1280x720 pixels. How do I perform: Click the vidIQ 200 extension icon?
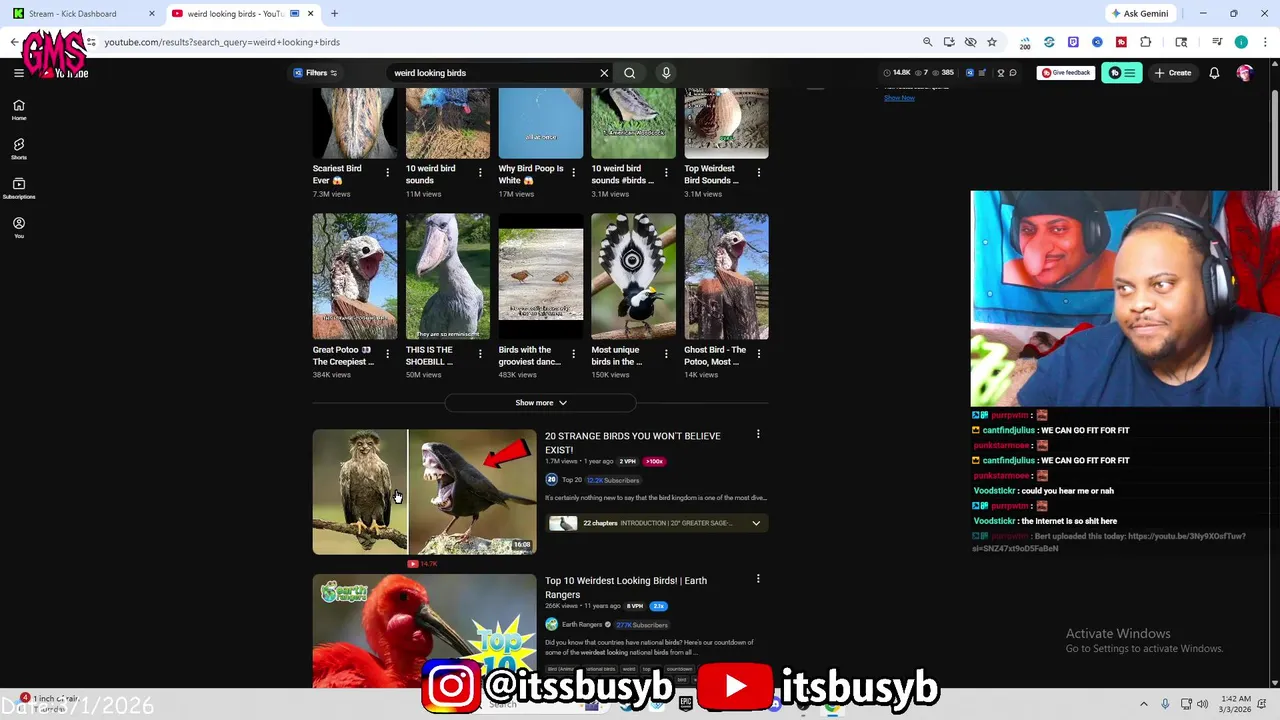1025,42
